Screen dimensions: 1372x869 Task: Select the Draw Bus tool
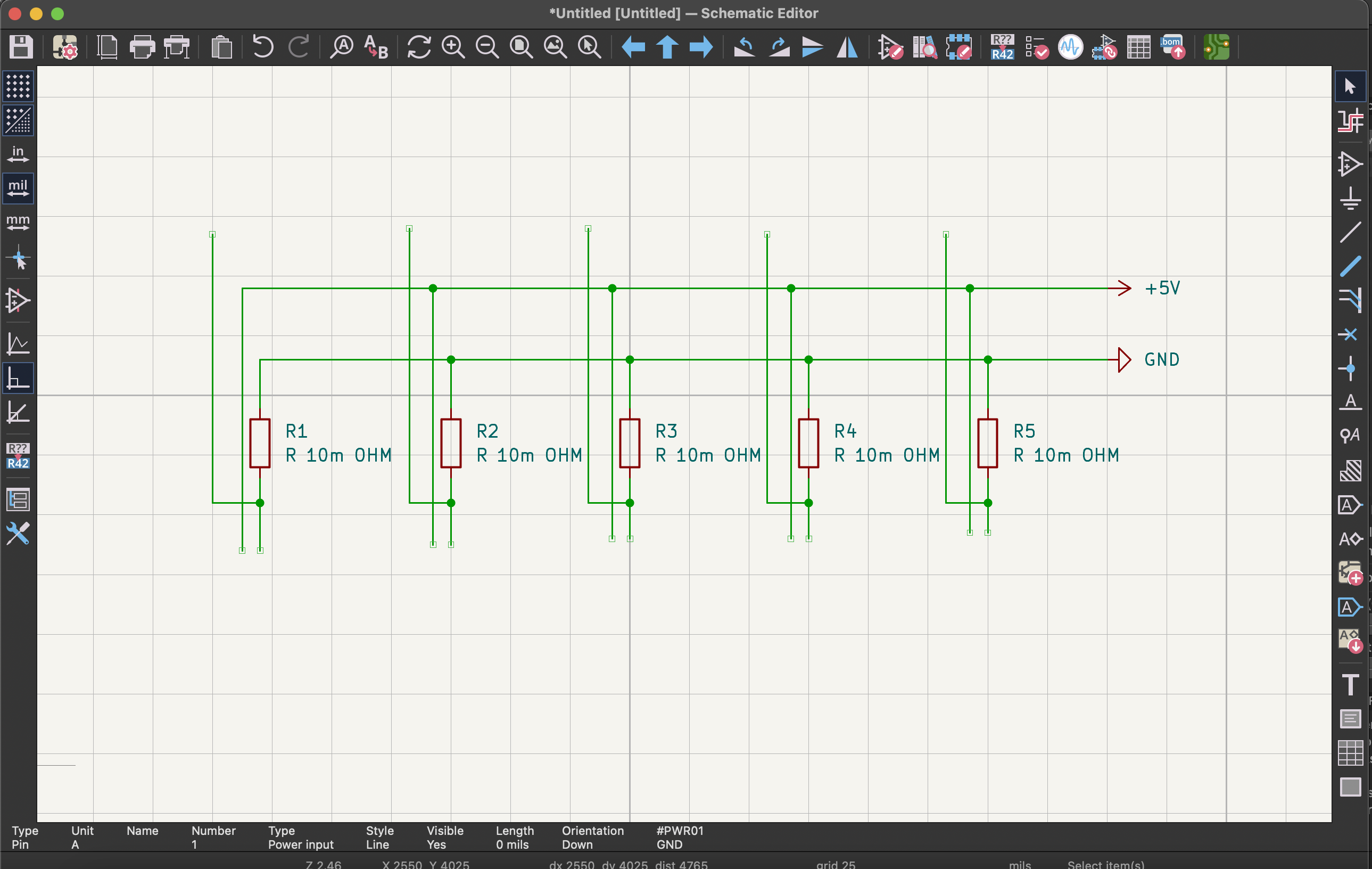click(x=1349, y=266)
